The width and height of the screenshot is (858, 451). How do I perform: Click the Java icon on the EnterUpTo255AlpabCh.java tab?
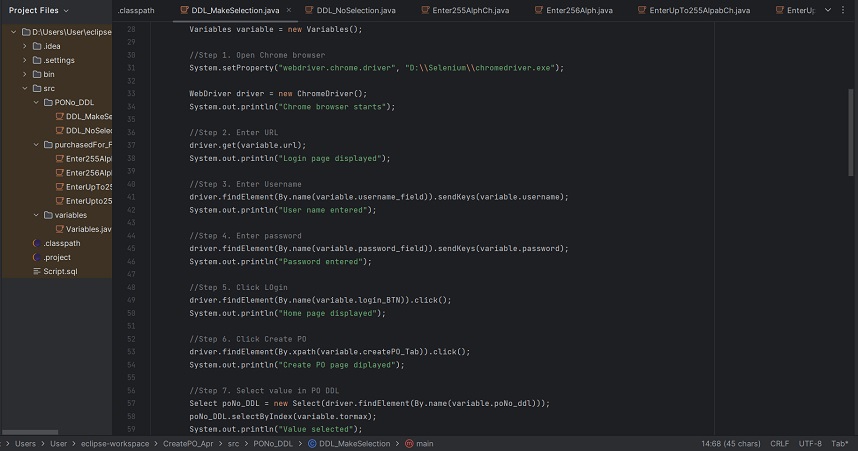(642, 10)
